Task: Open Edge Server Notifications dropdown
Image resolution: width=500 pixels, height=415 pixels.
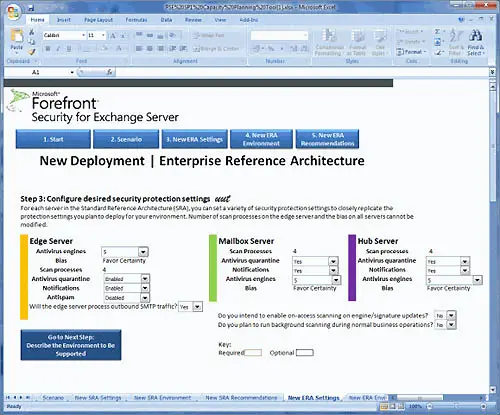Action: (x=145, y=288)
